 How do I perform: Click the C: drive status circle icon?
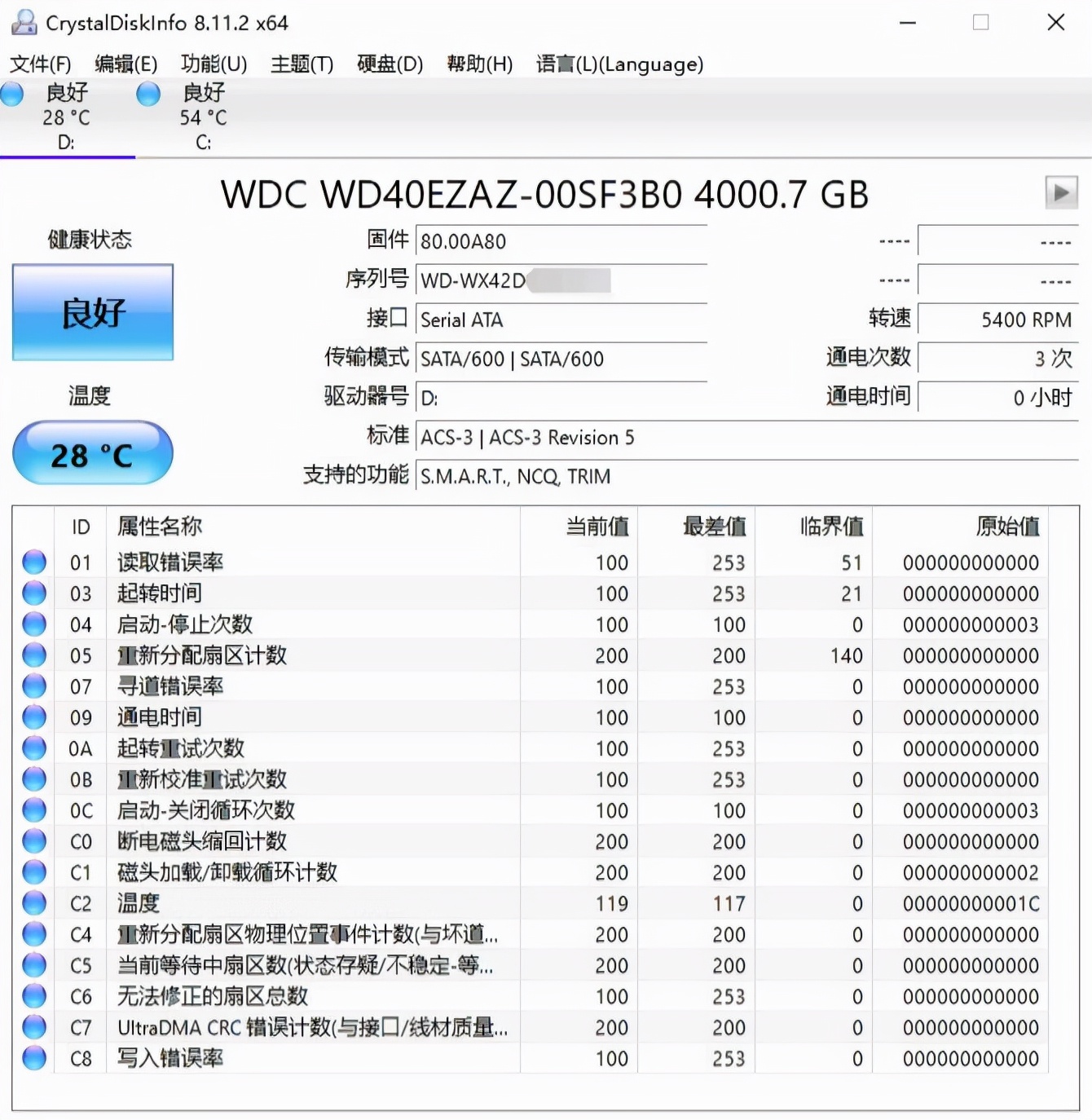148,95
